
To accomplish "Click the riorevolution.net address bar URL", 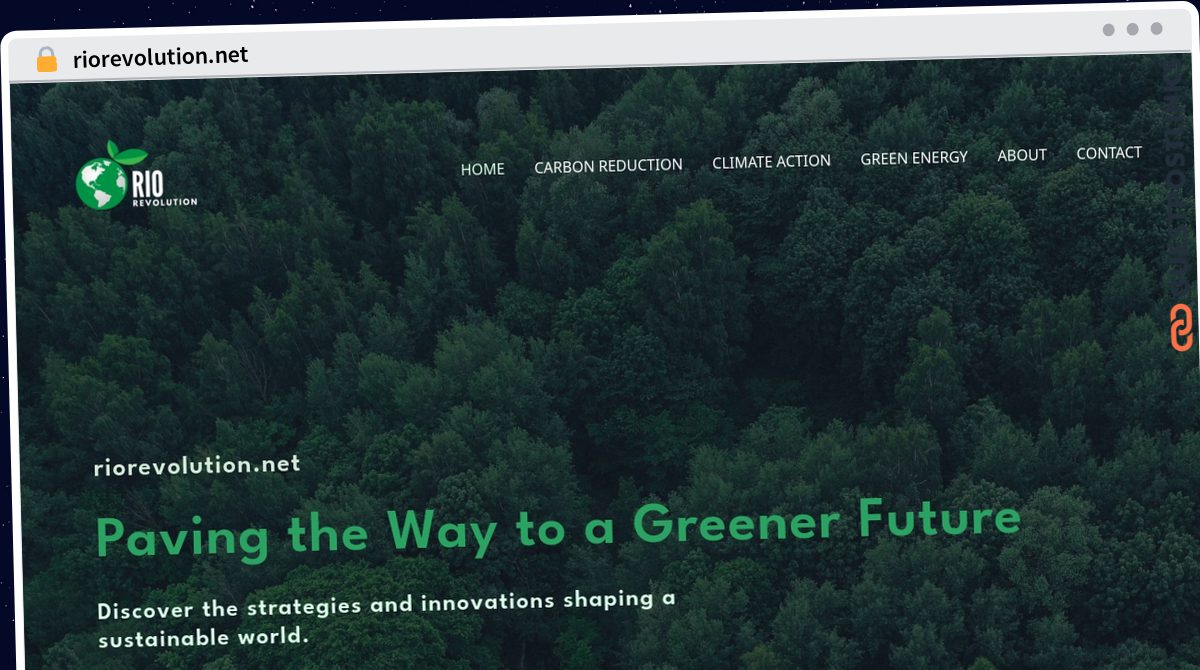I will [160, 56].
